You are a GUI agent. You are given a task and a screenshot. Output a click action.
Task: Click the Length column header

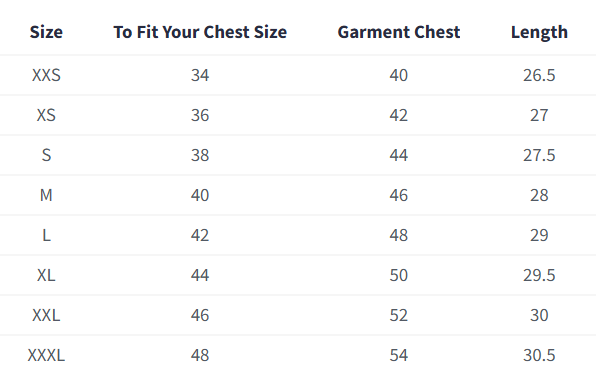[539, 32]
